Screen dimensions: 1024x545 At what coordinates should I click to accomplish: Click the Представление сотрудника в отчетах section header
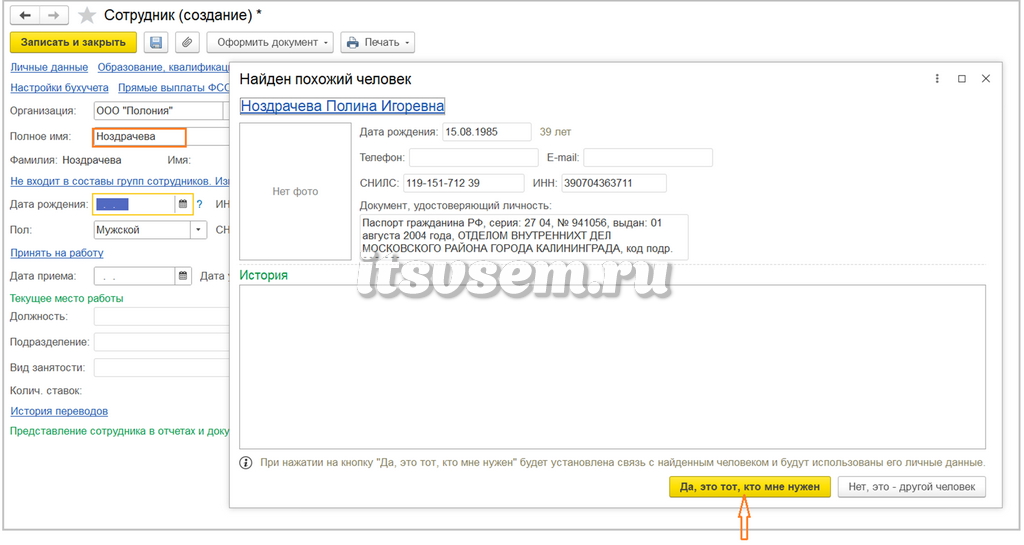[x=120, y=431]
